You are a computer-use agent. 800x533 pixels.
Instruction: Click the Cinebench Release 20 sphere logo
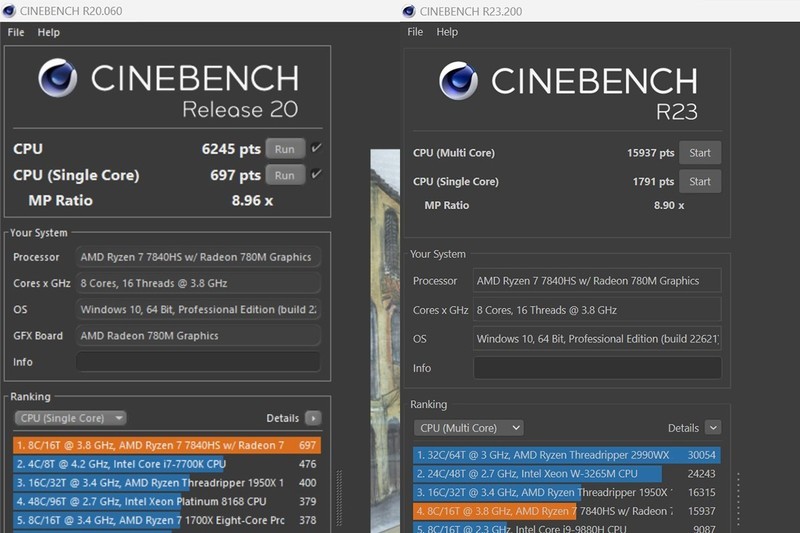(58, 78)
